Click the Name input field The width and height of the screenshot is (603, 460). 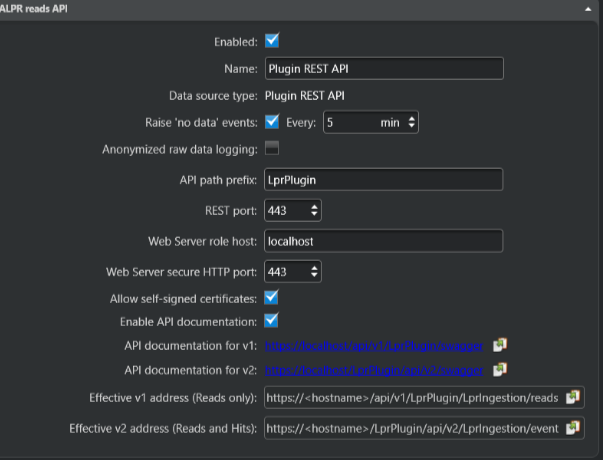[383, 68]
